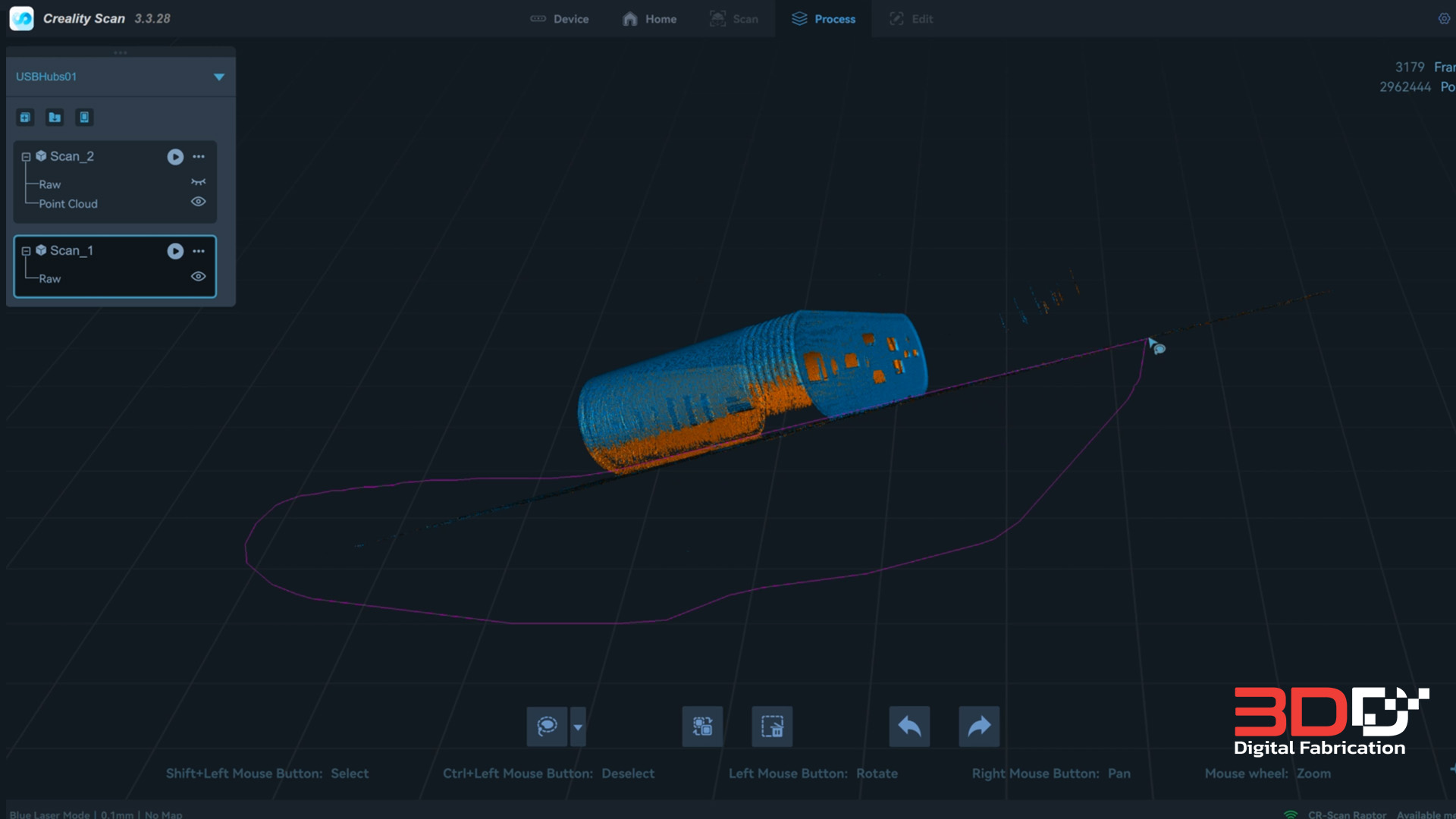Collapse the Scan_2 tree item
This screenshot has height=819, width=1456.
pyautogui.click(x=27, y=156)
